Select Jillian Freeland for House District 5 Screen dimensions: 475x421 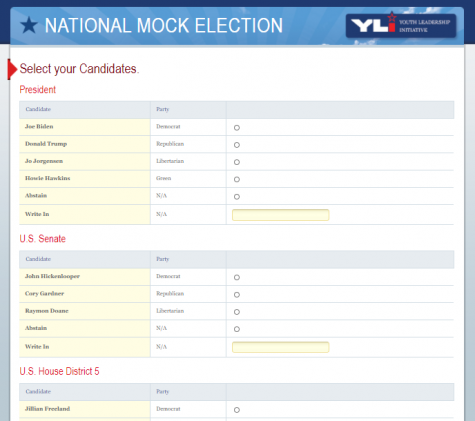(x=237, y=410)
